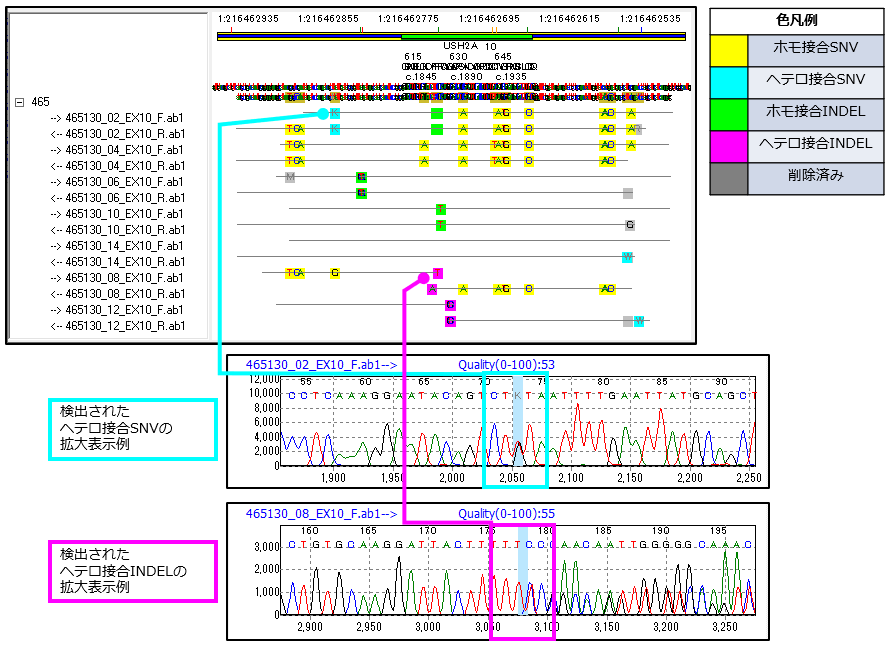This screenshot has width=892, height=649.
Task: Click the green USH2A exon 10 bar
Action: [x=466, y=36]
